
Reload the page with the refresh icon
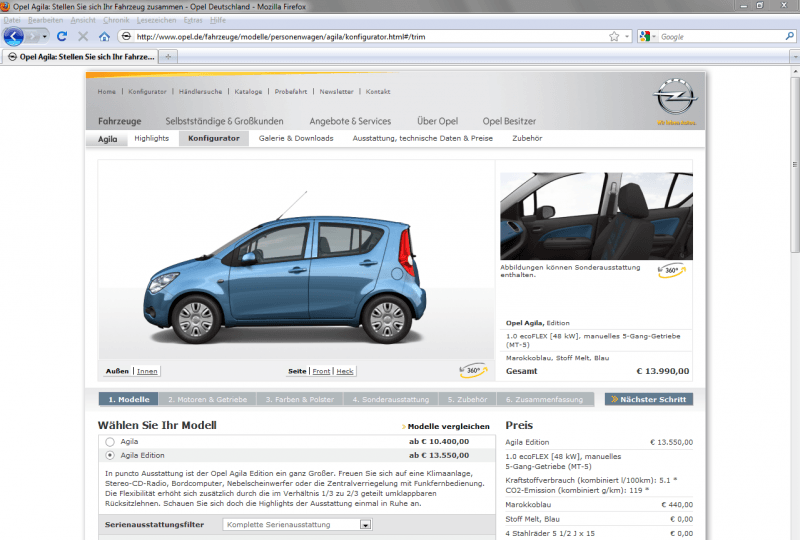62,36
